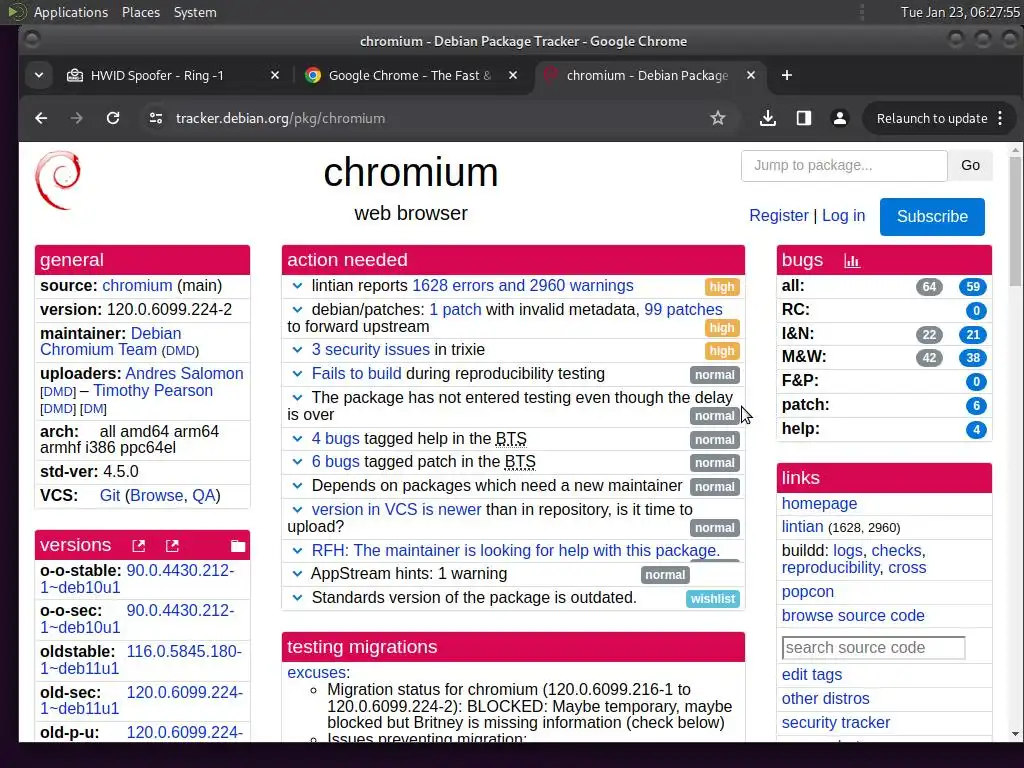Open the Git VCS link
The height and width of the screenshot is (768, 1024).
[110, 496]
